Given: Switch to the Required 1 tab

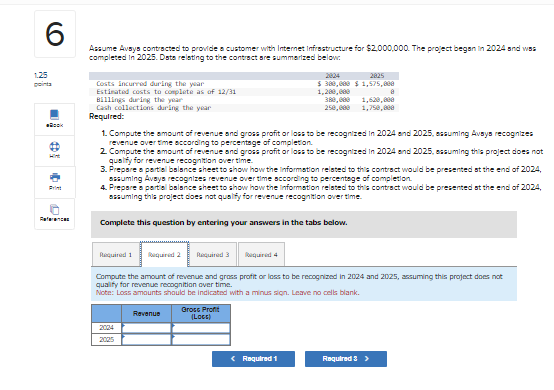Looking at the screenshot, I should click(116, 255).
